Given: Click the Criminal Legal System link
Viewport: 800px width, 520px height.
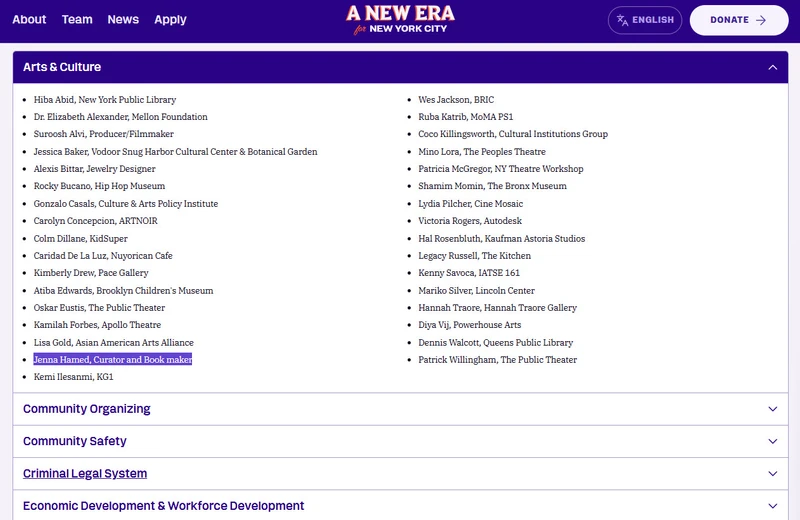Looking at the screenshot, I should (85, 474).
